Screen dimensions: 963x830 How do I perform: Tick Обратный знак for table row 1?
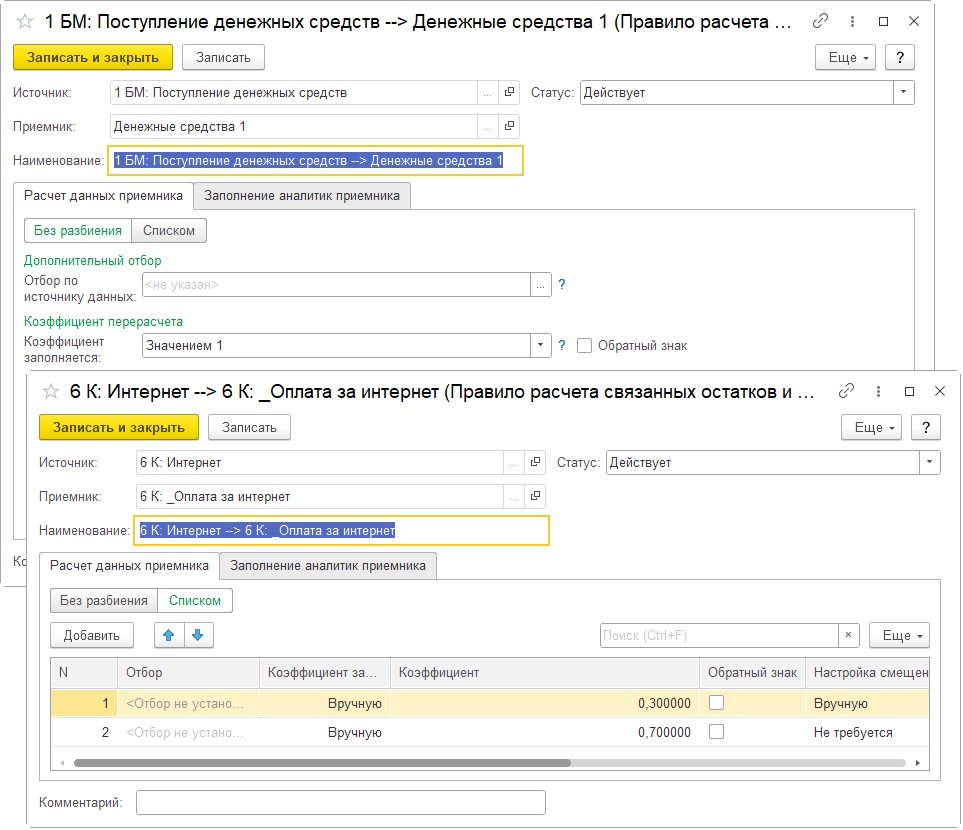pyautogui.click(x=716, y=703)
